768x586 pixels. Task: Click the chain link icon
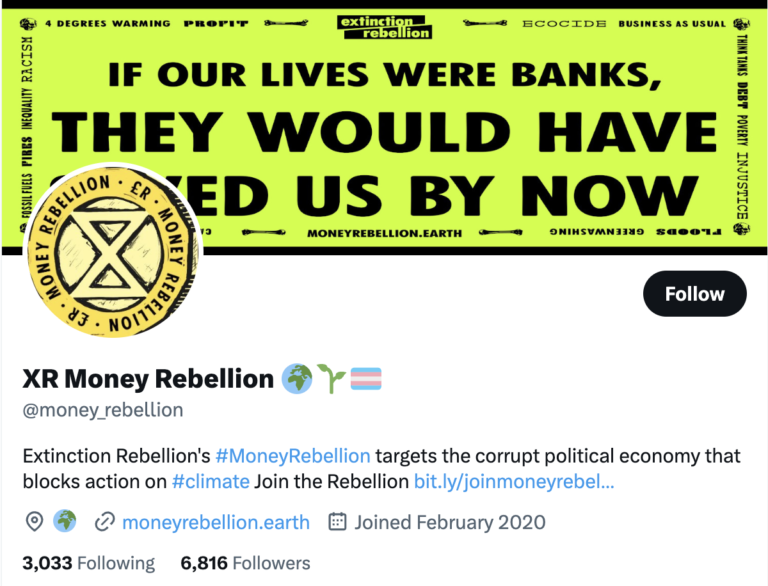(x=104, y=522)
